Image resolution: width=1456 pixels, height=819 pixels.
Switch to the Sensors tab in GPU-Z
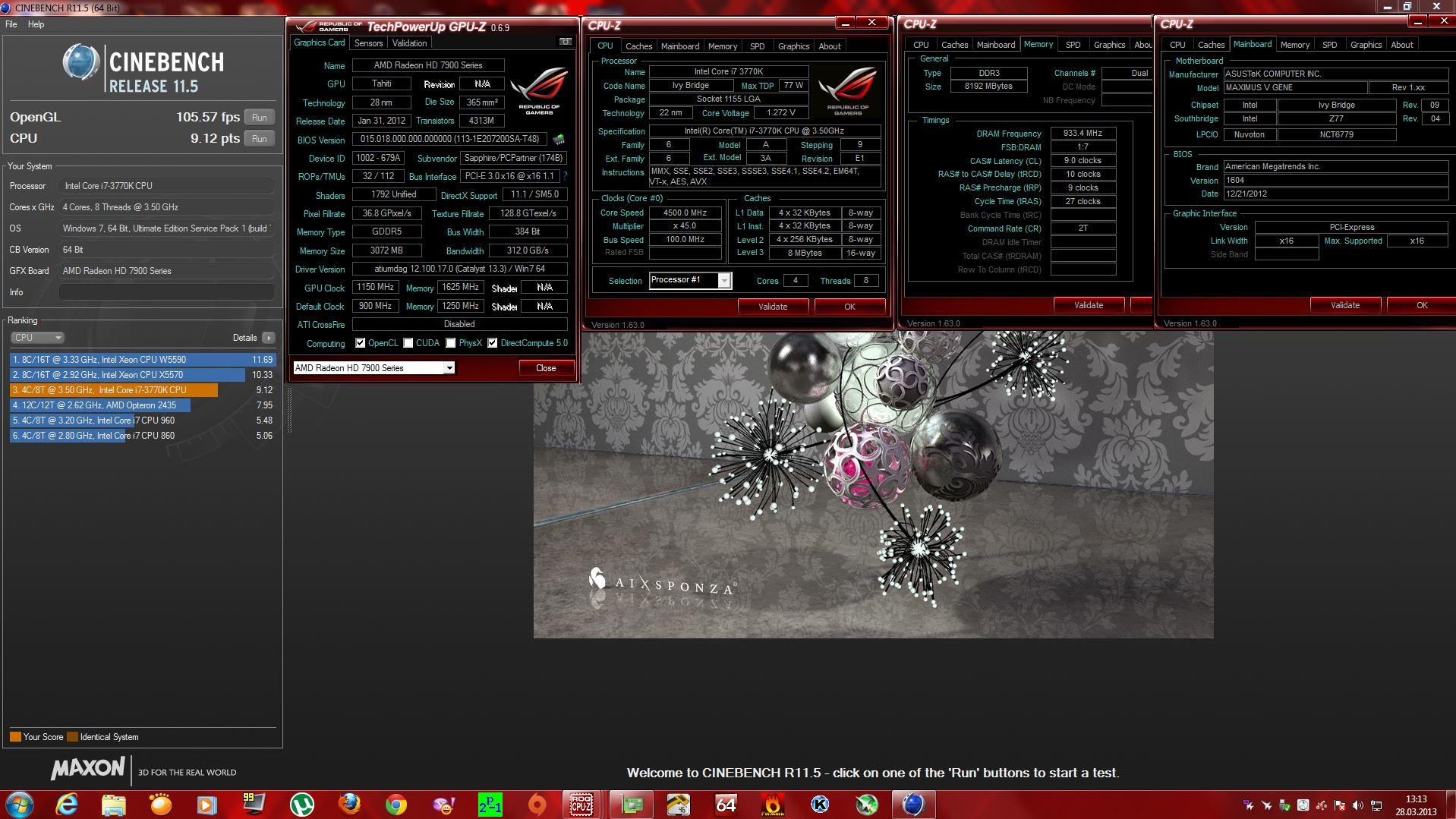[368, 43]
